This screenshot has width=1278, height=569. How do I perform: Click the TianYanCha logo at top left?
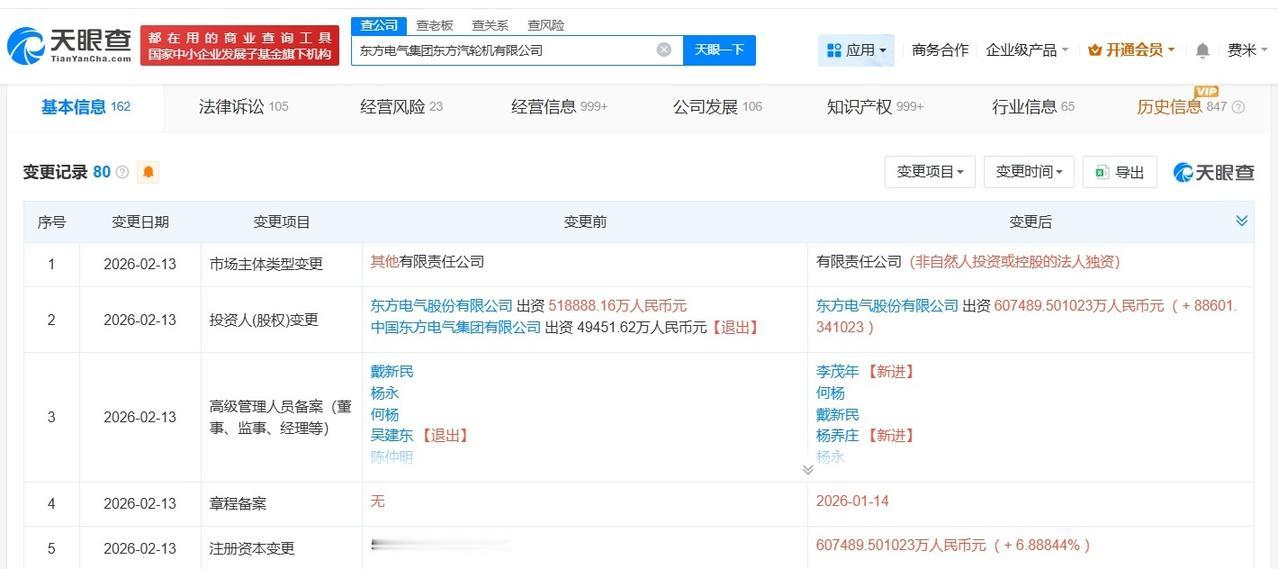click(70, 45)
